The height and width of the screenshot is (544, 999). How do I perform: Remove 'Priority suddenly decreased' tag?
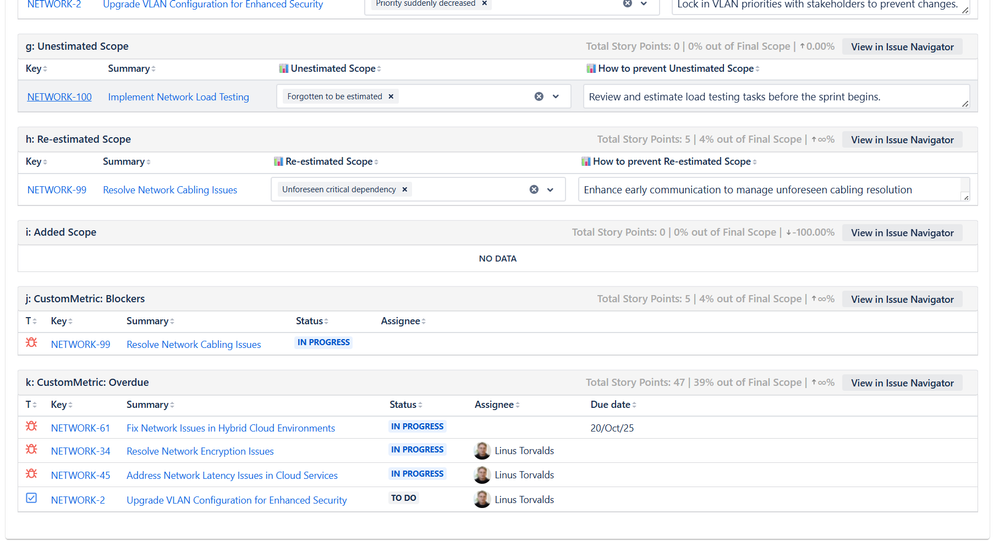[x=485, y=4]
